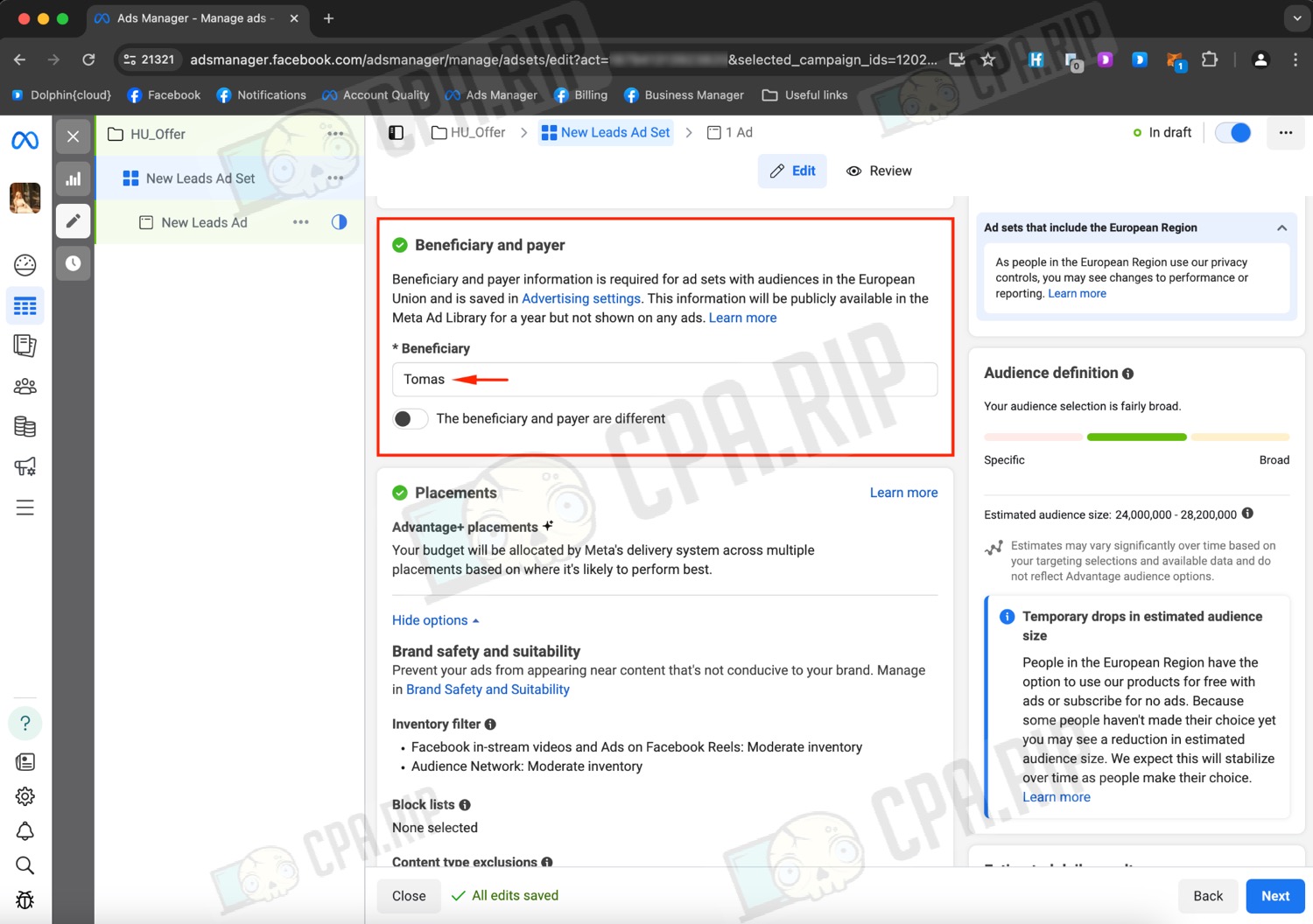This screenshot has height=924, width=1313.
Task: Open the account profile avatar
Action: coord(25,198)
